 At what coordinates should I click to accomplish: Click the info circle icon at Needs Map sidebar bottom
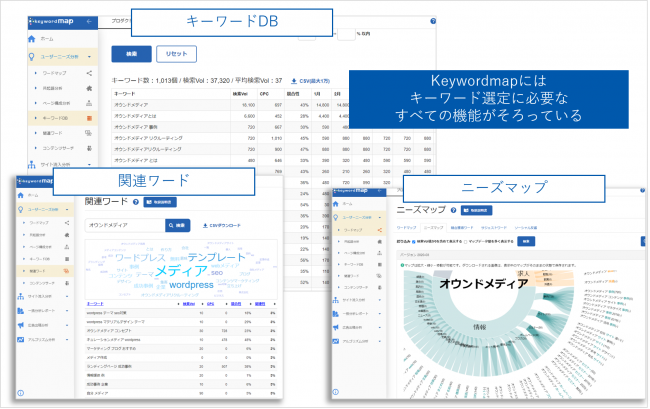pos(336,392)
